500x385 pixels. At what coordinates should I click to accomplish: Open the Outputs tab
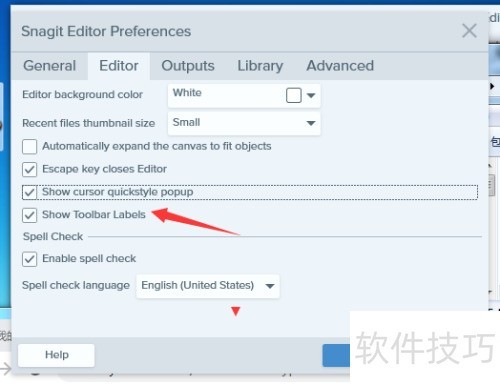(x=188, y=66)
